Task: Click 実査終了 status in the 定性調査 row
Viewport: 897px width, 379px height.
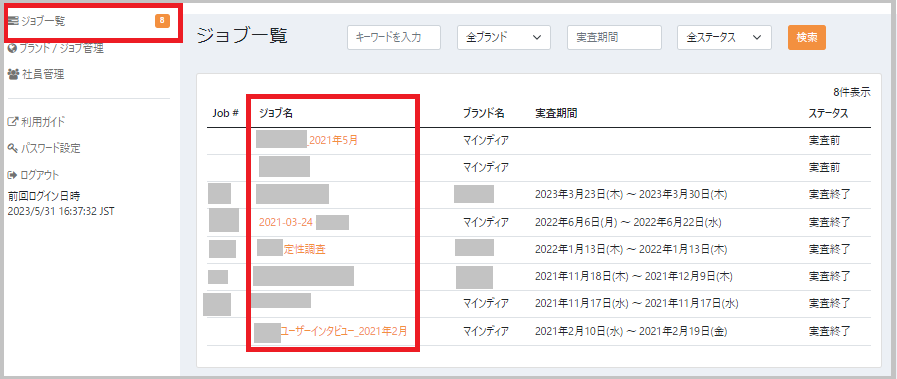Action: 829,250
